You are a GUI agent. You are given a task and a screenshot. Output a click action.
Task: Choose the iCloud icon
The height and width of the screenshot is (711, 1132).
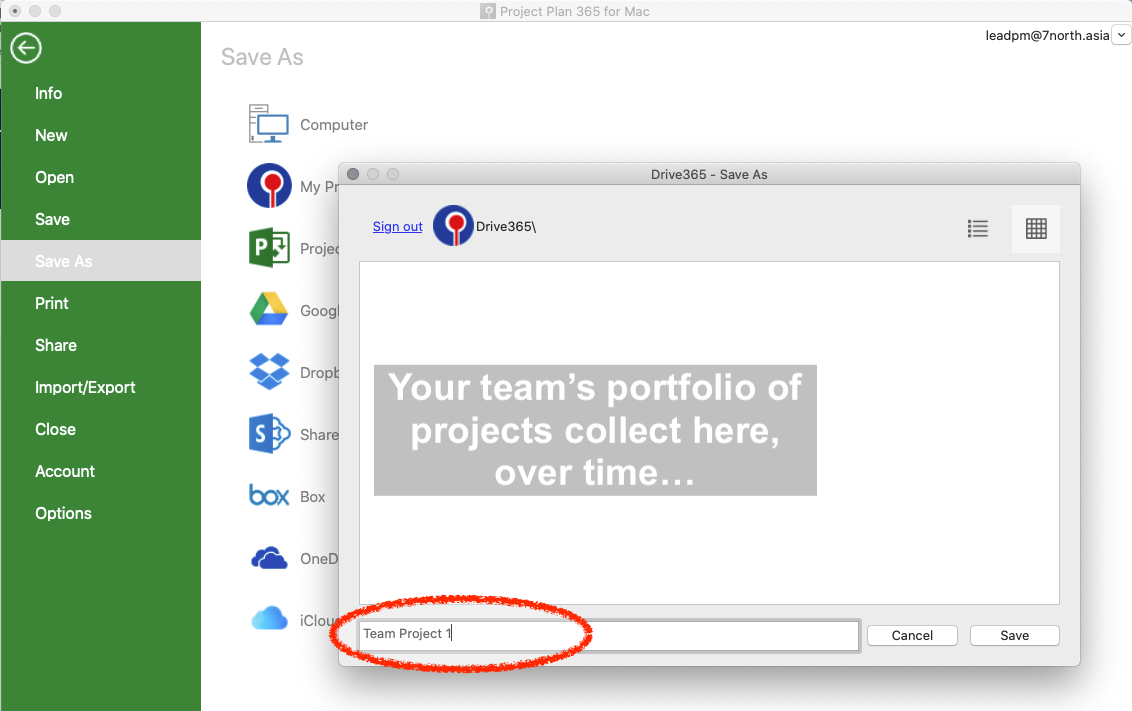pyautogui.click(x=269, y=619)
